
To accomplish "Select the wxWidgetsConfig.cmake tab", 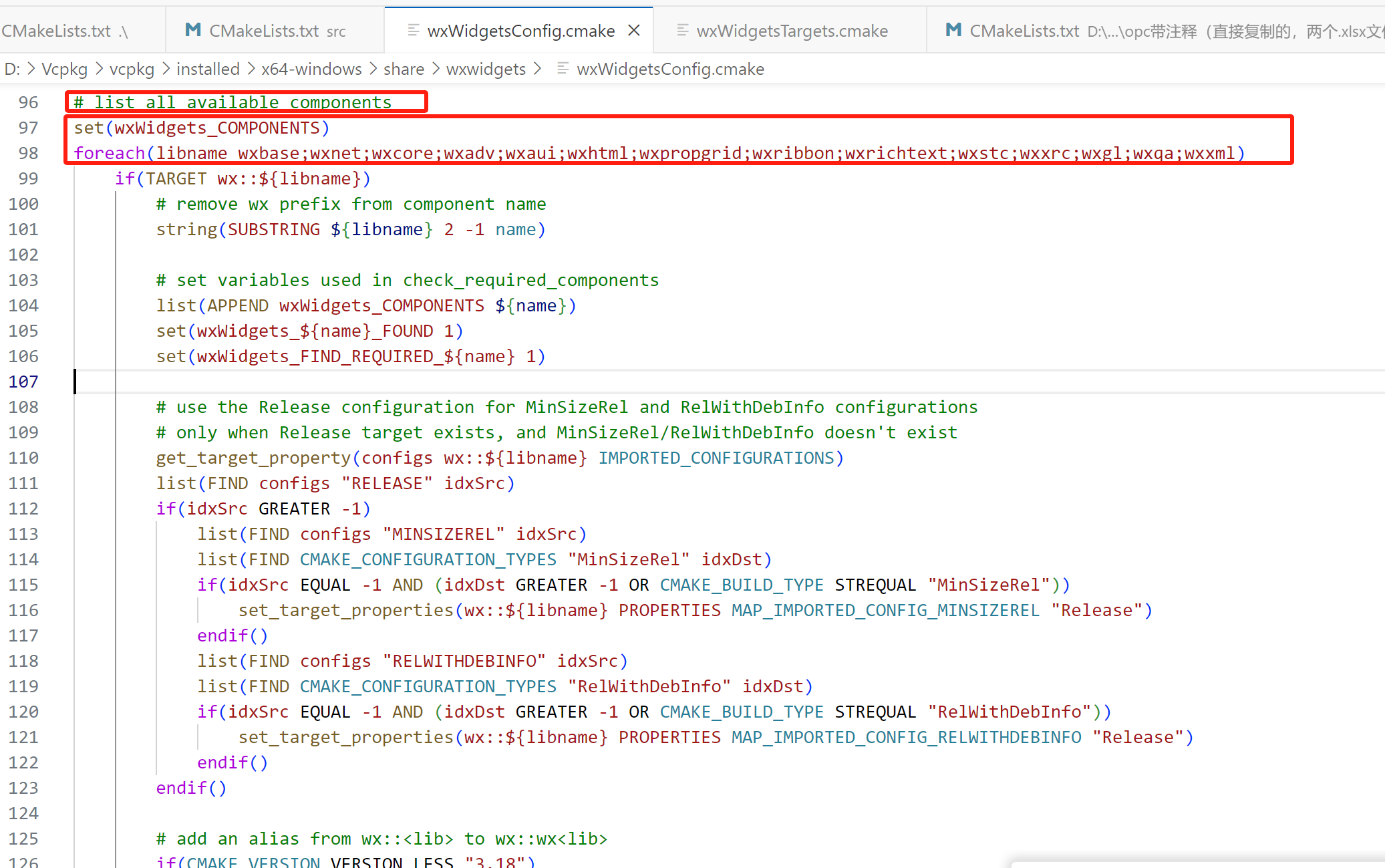I will pos(519,31).
